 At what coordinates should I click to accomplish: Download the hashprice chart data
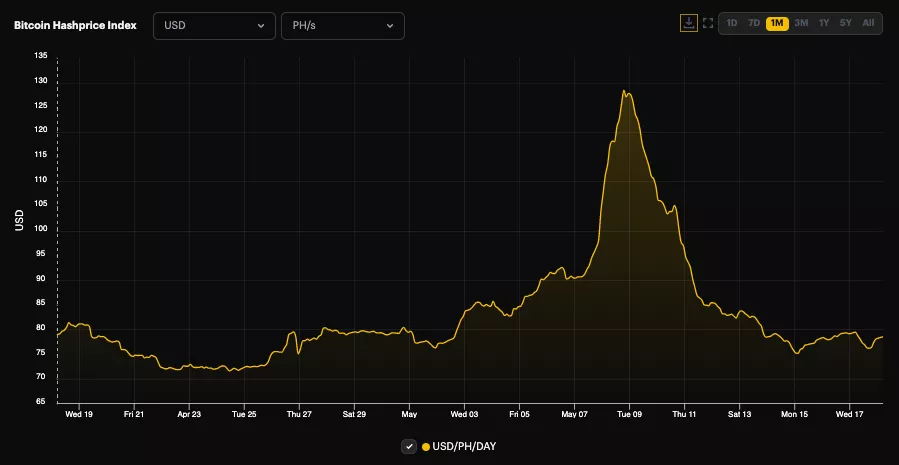689,23
